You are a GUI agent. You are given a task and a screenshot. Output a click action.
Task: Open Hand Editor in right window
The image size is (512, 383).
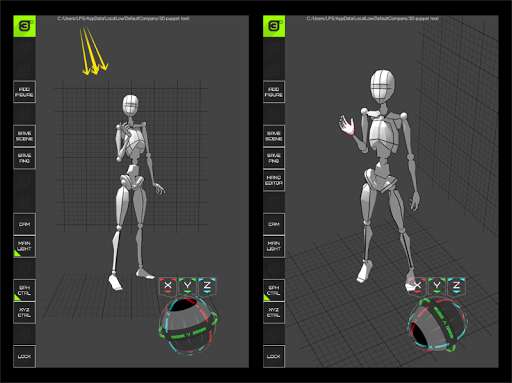tap(274, 180)
